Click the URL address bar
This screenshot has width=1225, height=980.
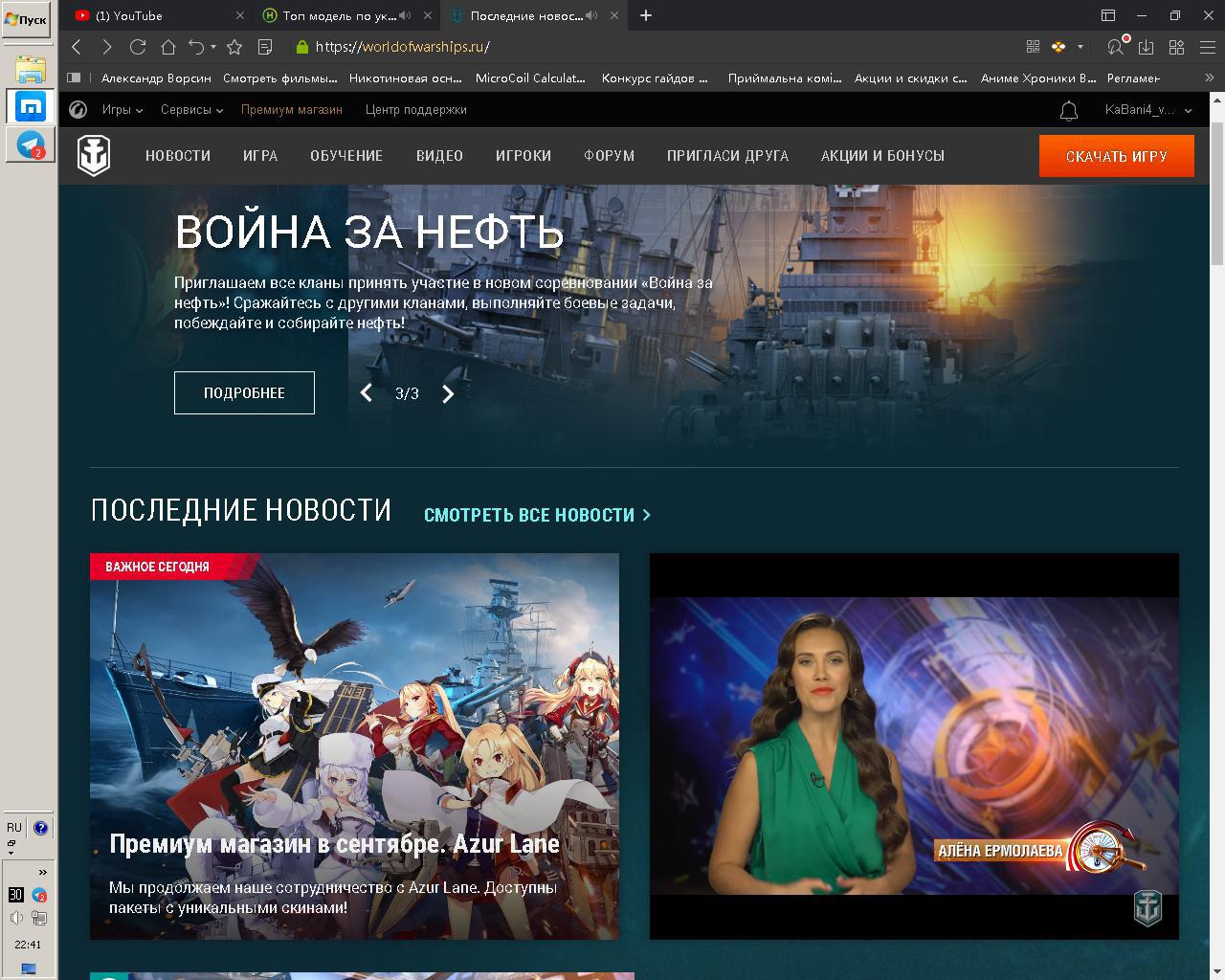click(x=651, y=47)
